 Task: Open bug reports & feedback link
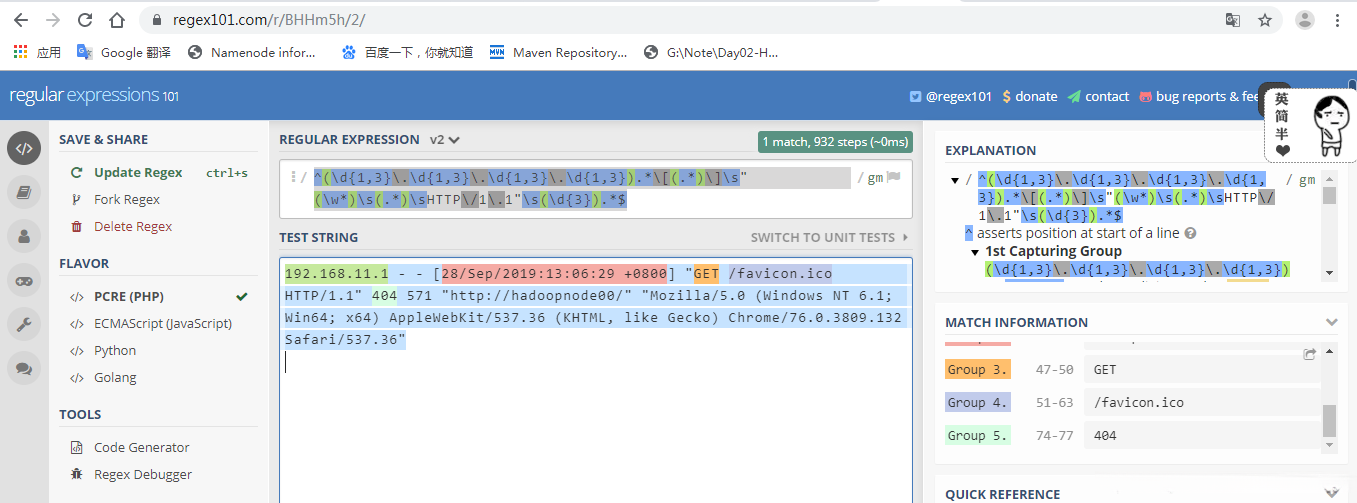coord(1198,96)
